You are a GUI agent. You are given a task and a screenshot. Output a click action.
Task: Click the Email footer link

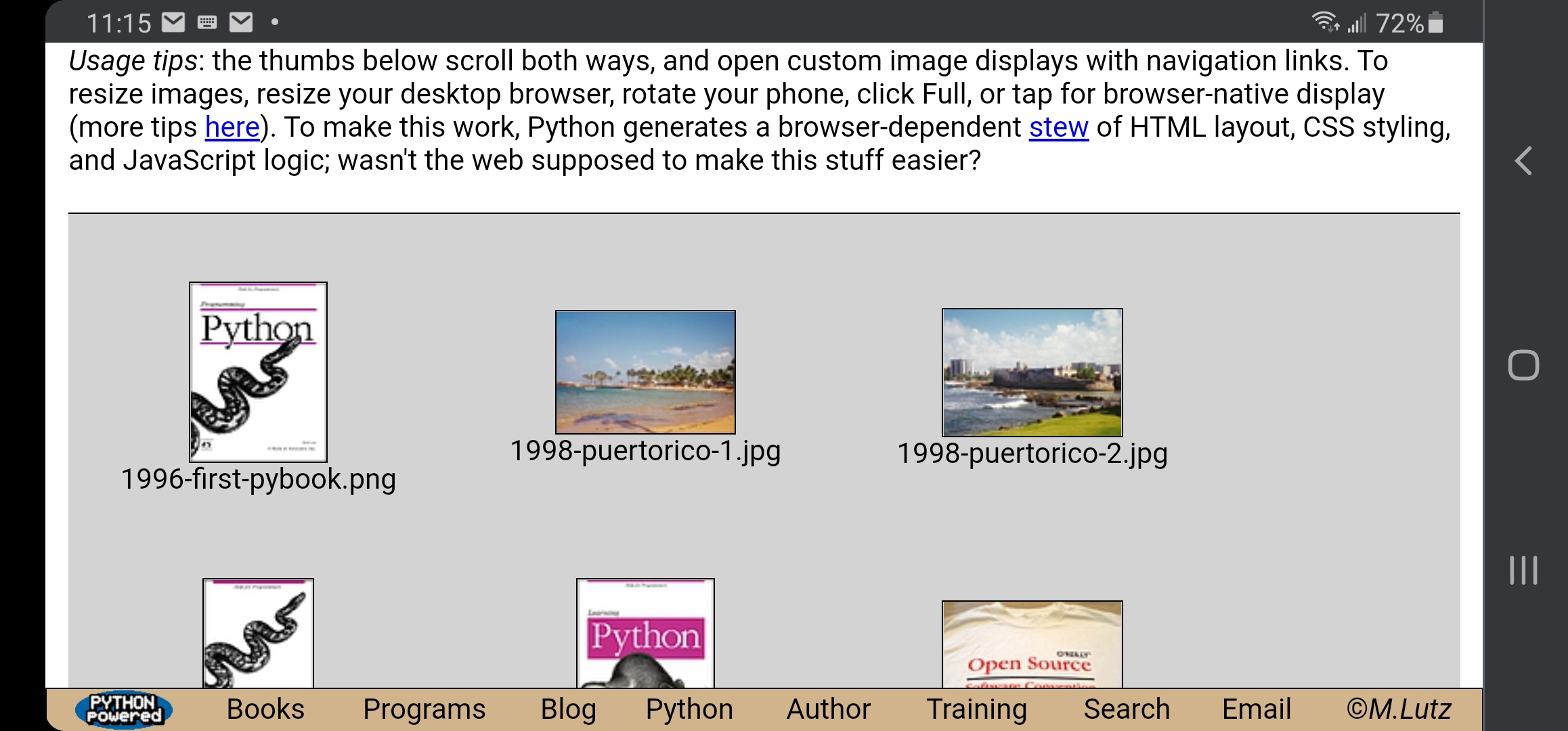point(1257,709)
